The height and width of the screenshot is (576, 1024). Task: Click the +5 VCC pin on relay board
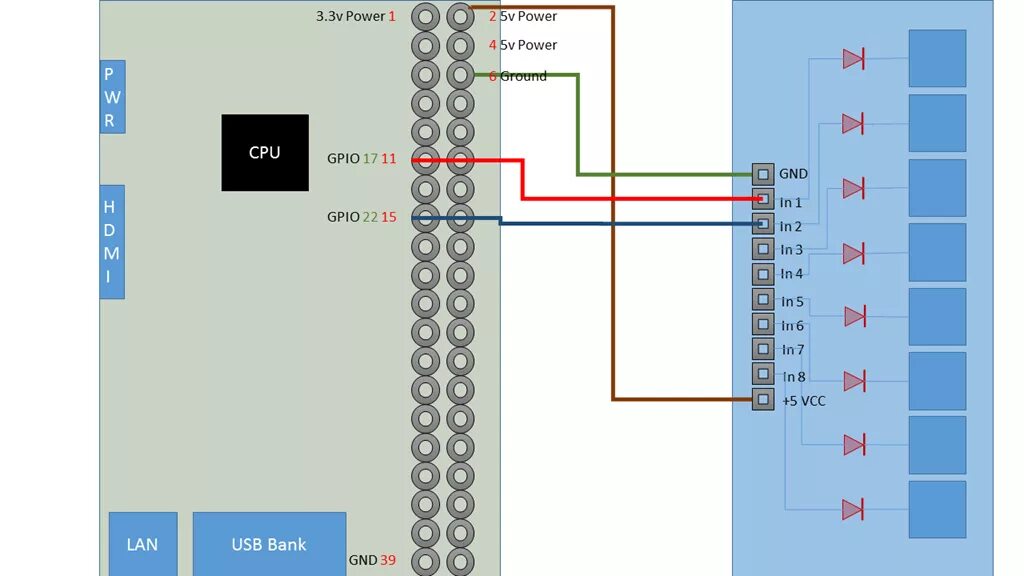[x=763, y=400]
